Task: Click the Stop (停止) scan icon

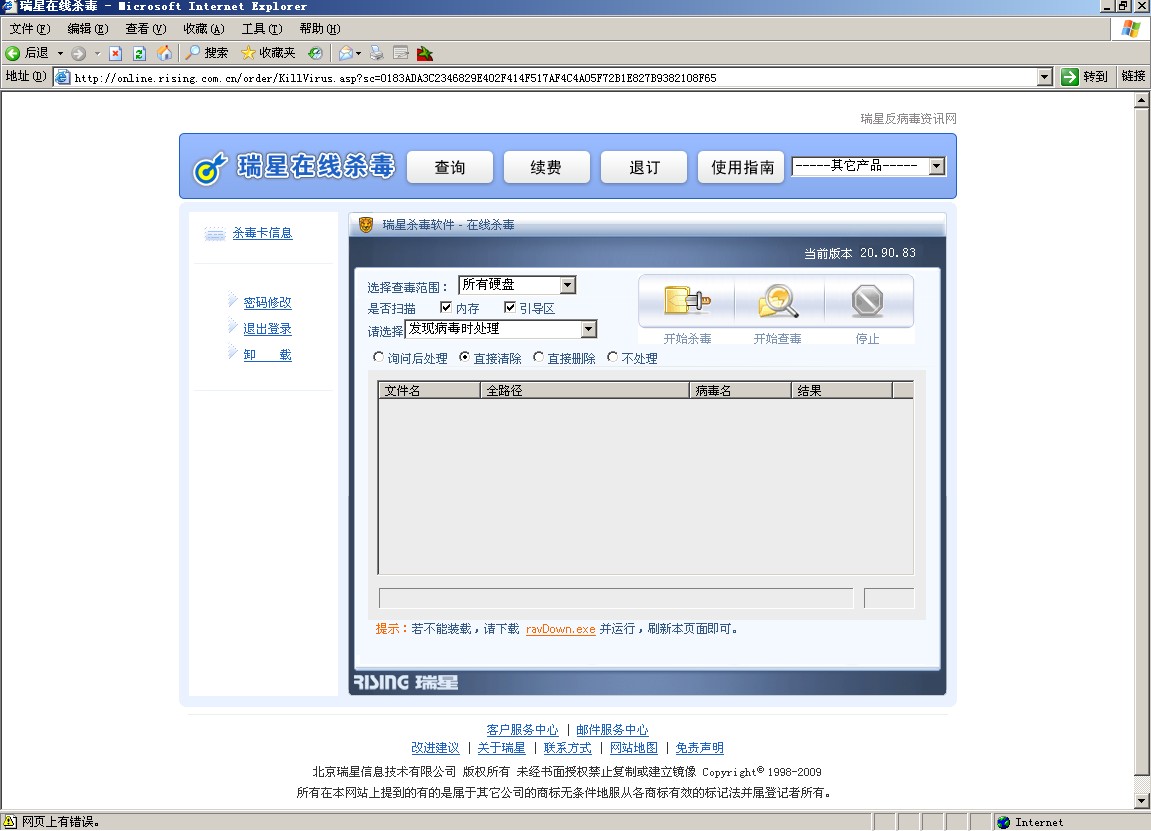Action: (x=867, y=300)
